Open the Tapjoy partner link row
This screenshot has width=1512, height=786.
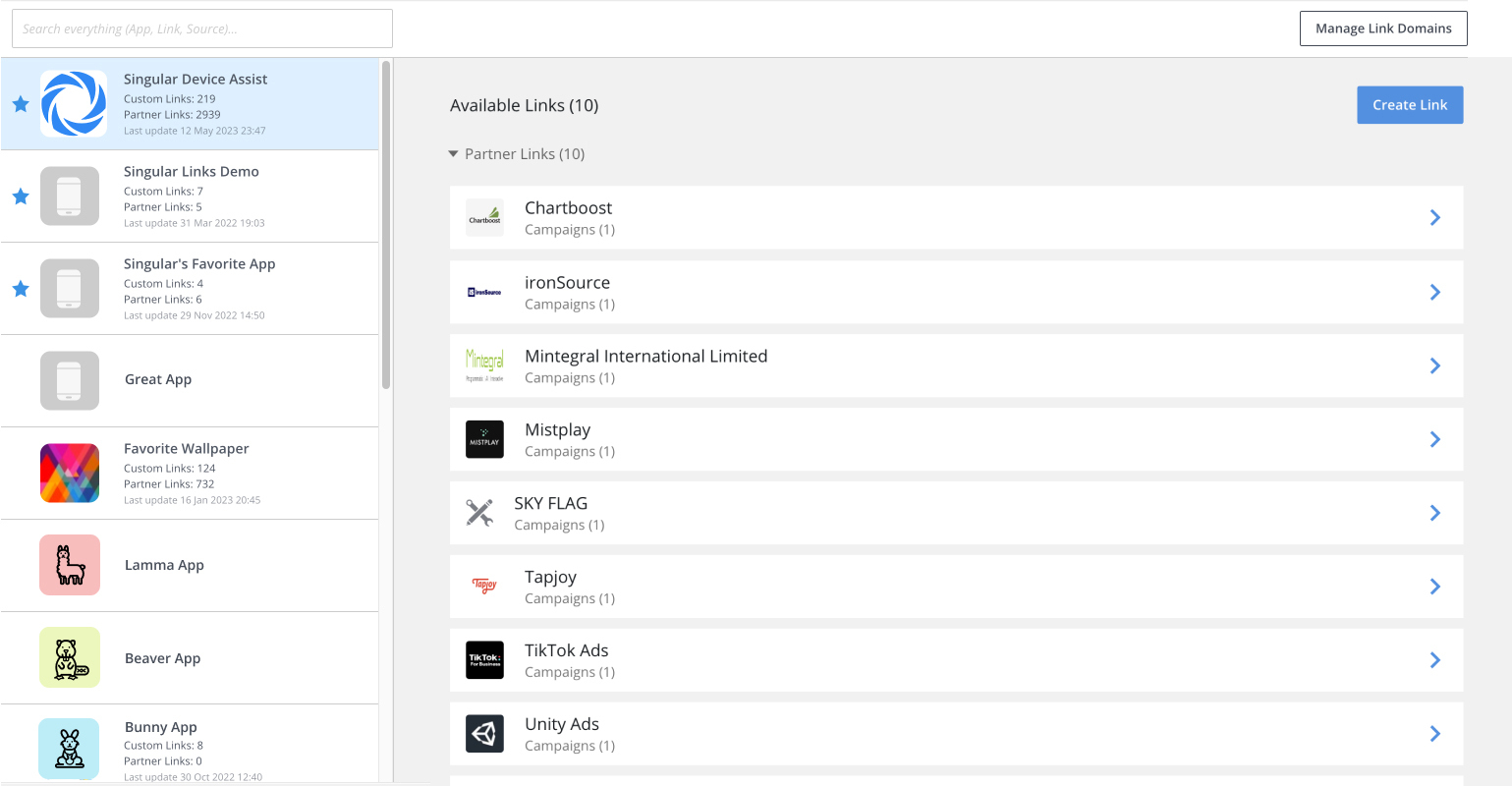[x=955, y=587]
